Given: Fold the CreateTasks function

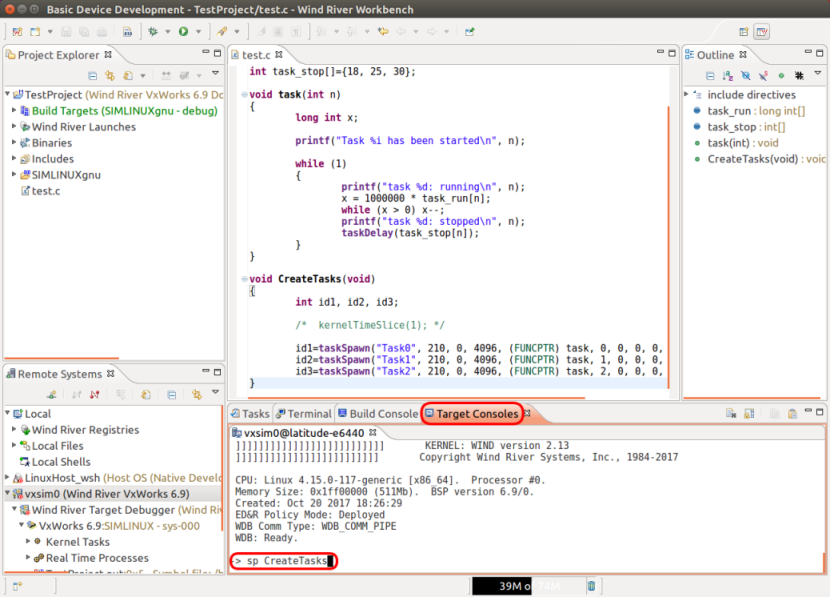Looking at the screenshot, I should click(x=244, y=279).
